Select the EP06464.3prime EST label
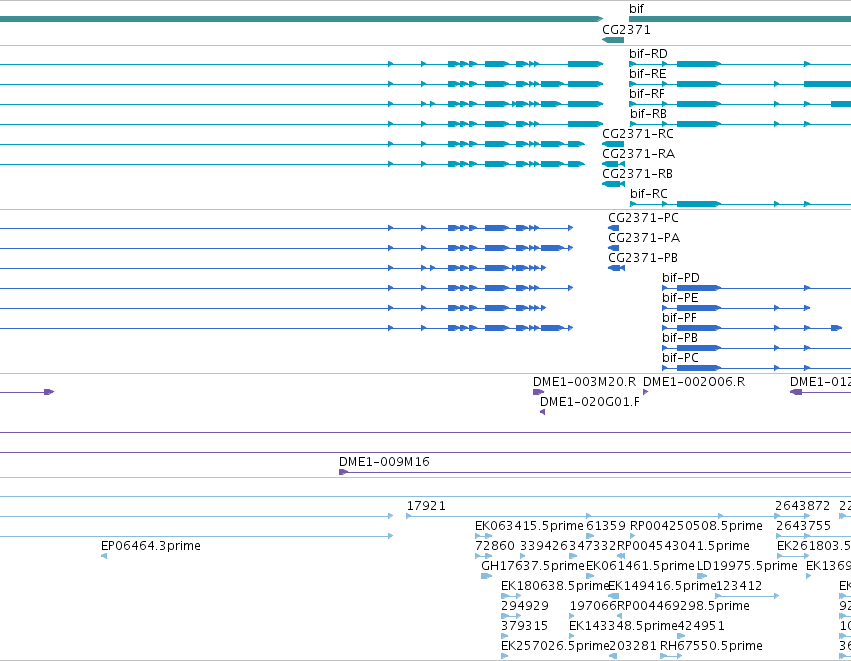This screenshot has width=851, height=661. click(151, 546)
